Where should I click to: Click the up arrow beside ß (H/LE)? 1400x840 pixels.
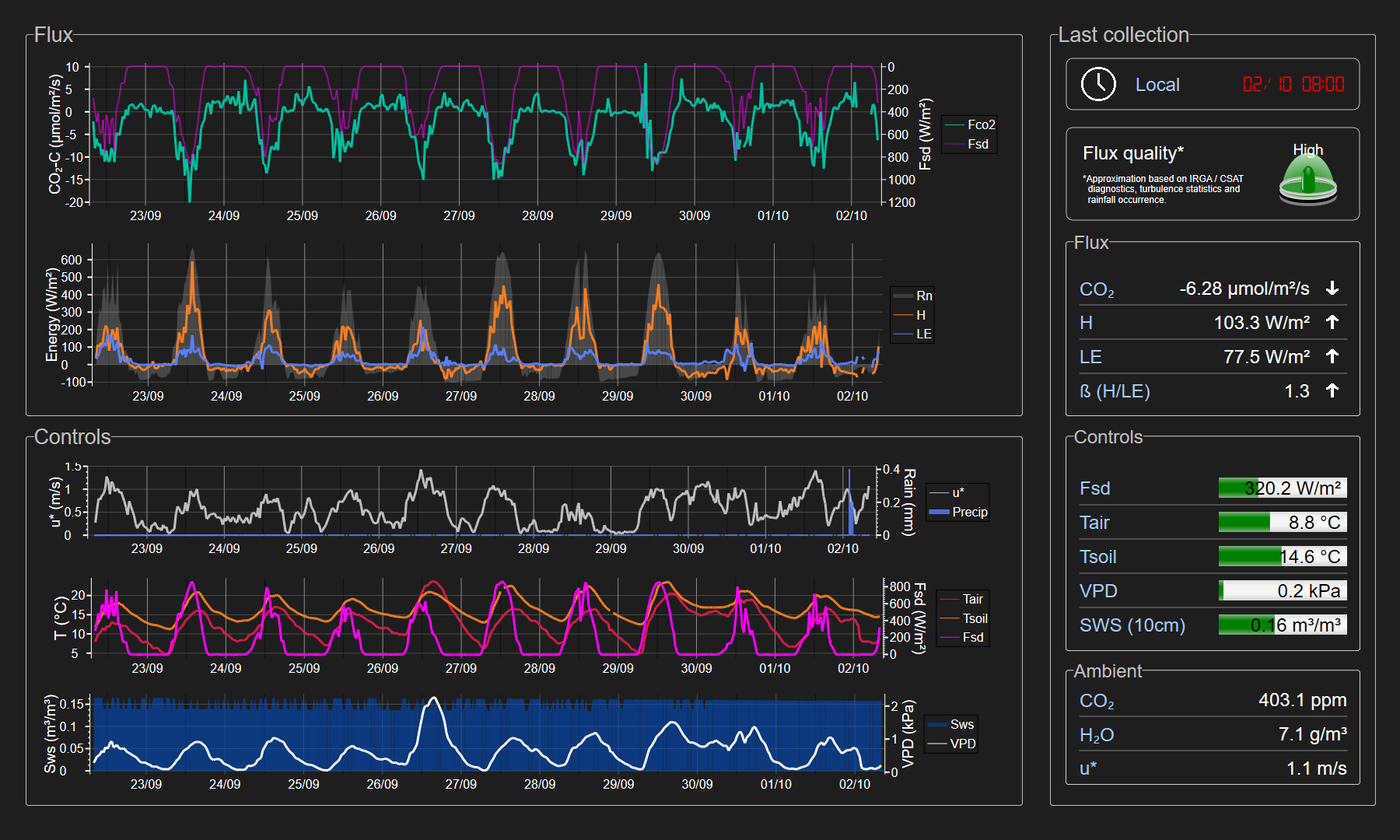[x=1332, y=390]
